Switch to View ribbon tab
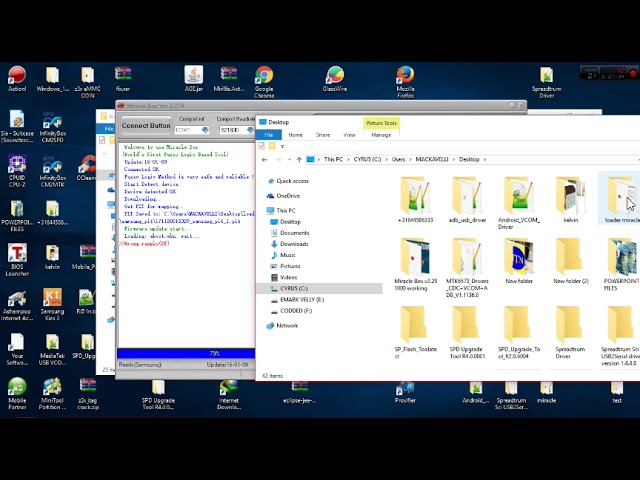The width and height of the screenshot is (640, 480). (x=349, y=135)
